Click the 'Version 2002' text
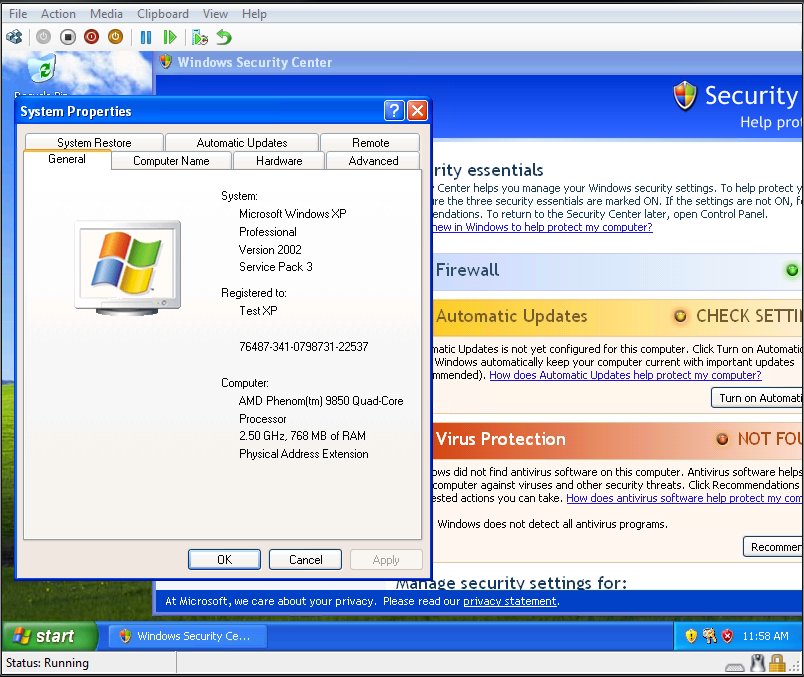804x677 pixels. pos(270,250)
